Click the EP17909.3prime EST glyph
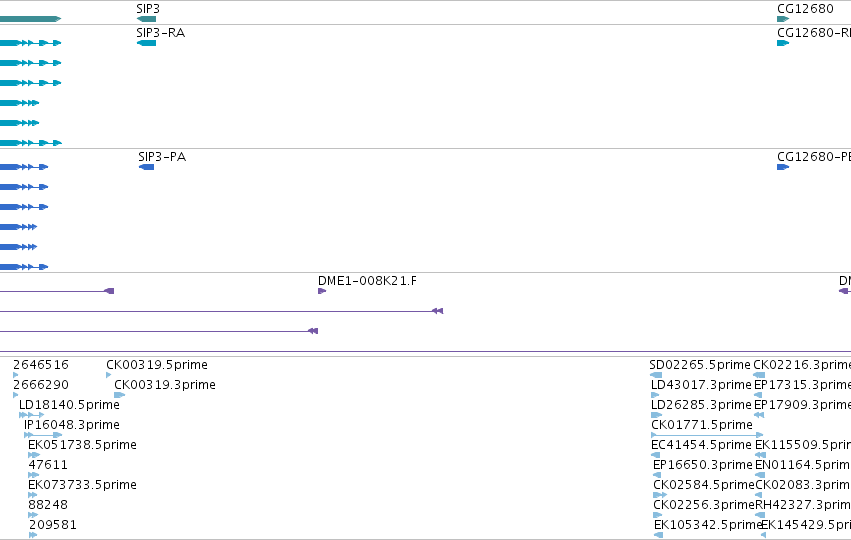The width and height of the screenshot is (851, 540). click(x=759, y=415)
